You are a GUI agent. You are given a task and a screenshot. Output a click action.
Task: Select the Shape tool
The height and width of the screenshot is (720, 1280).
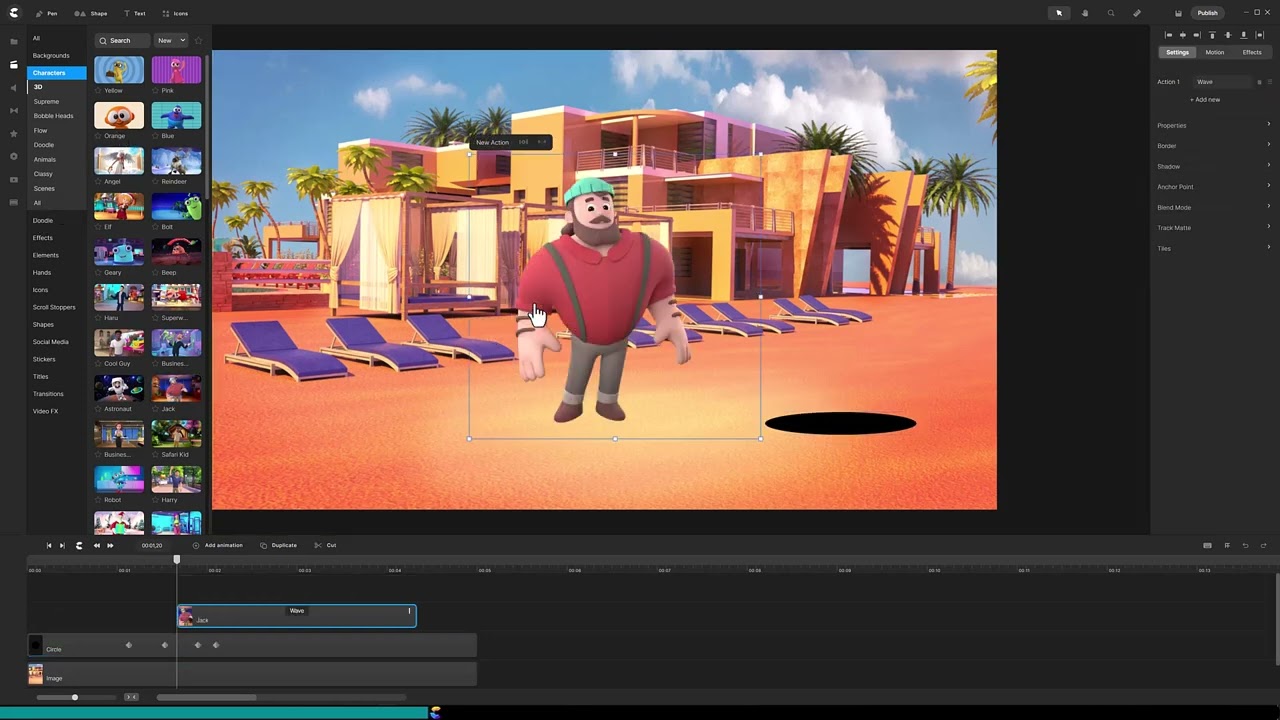92,13
